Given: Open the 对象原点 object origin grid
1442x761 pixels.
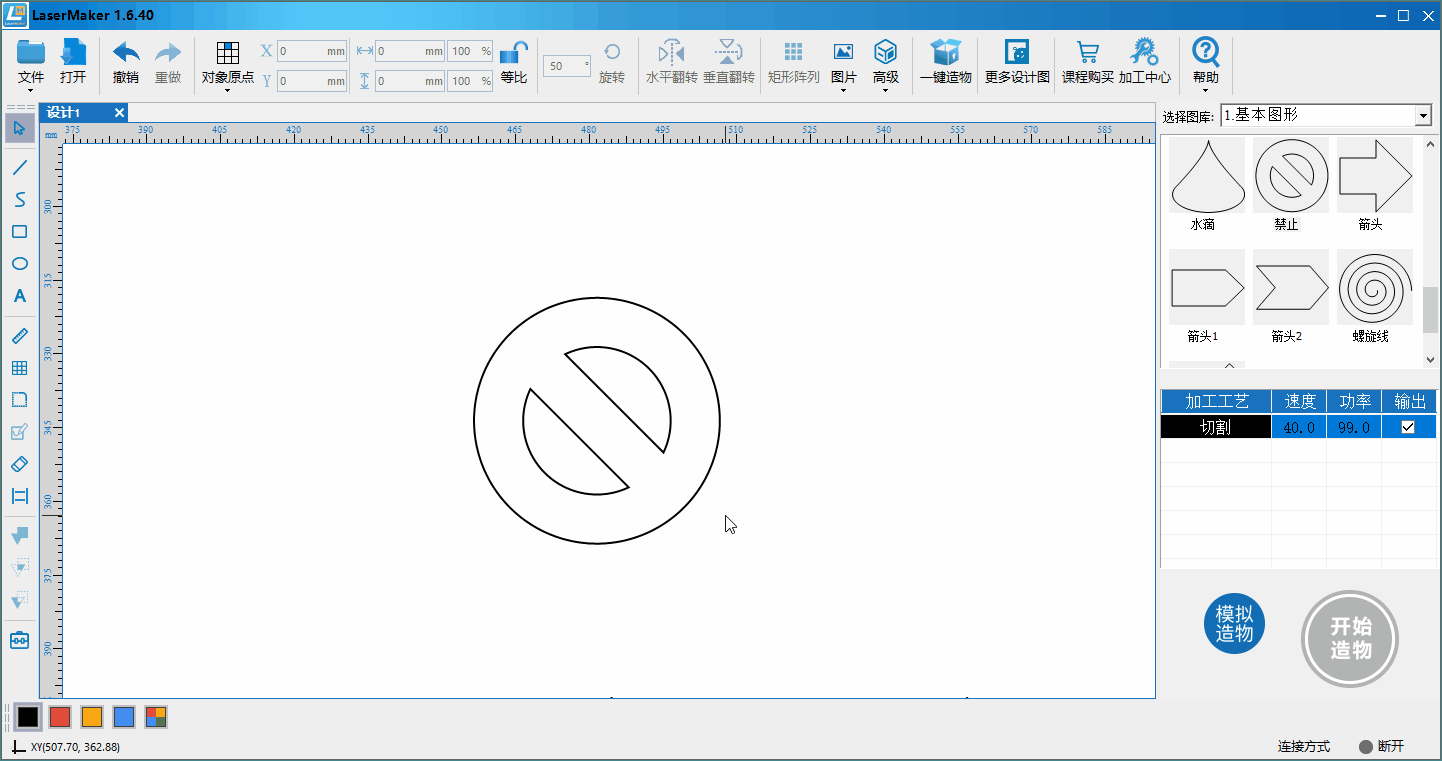Looking at the screenshot, I should coord(228,53).
